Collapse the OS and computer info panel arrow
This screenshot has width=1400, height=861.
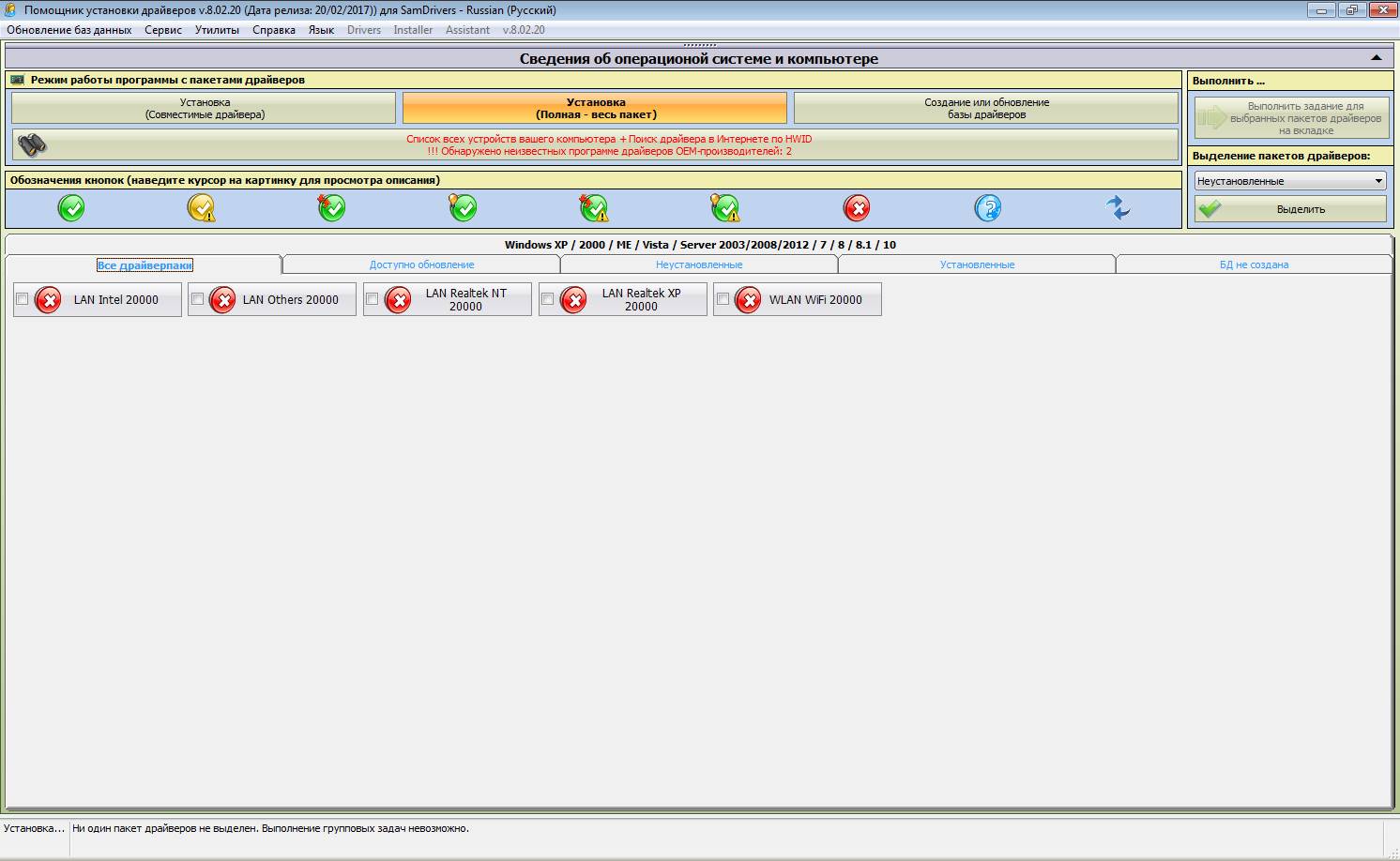(x=1377, y=58)
